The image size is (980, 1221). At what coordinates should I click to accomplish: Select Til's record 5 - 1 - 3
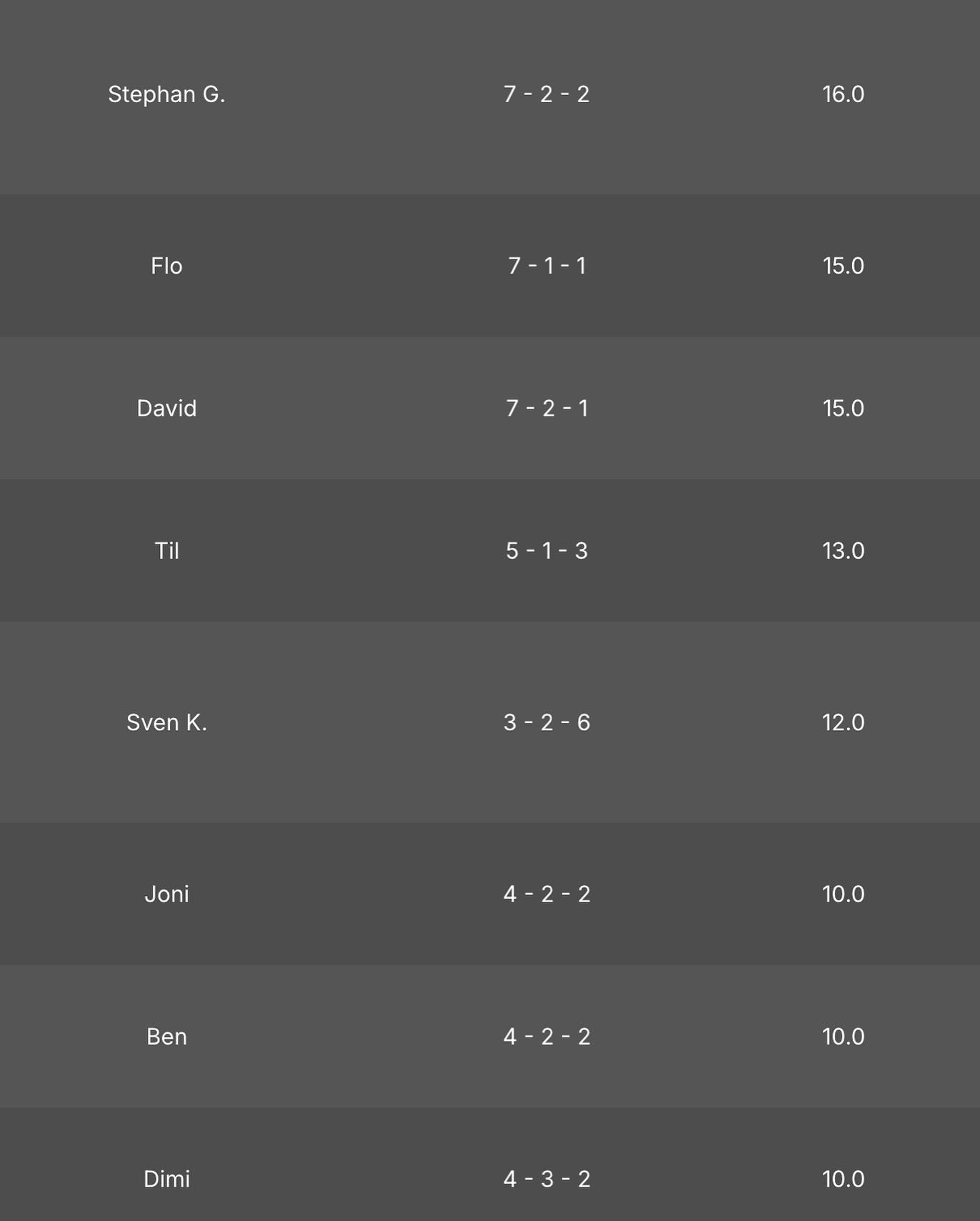coord(546,551)
